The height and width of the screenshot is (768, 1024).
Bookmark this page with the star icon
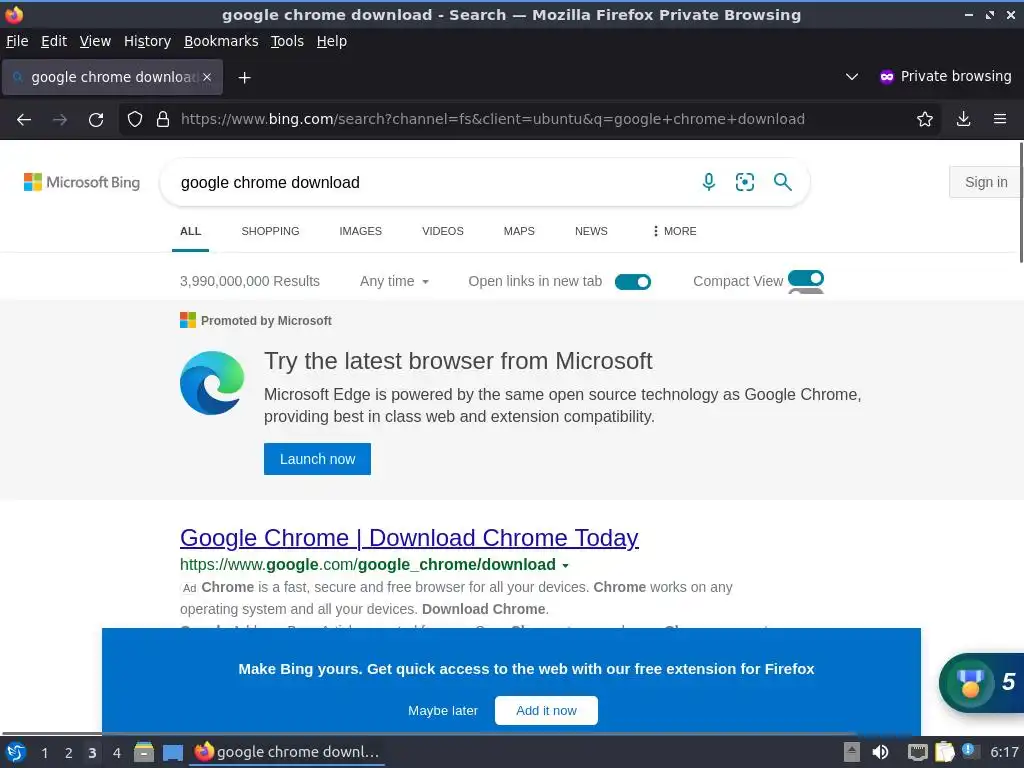coord(925,120)
